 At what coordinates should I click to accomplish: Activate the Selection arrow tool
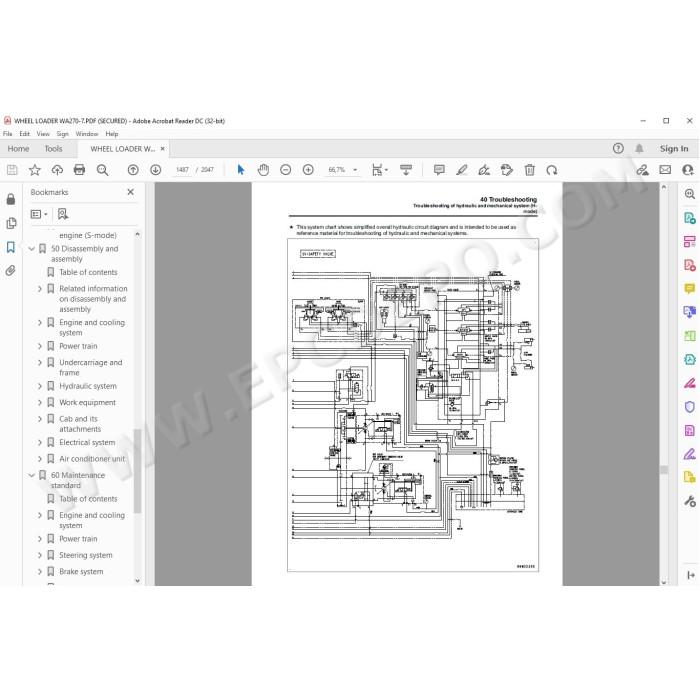coord(241,170)
